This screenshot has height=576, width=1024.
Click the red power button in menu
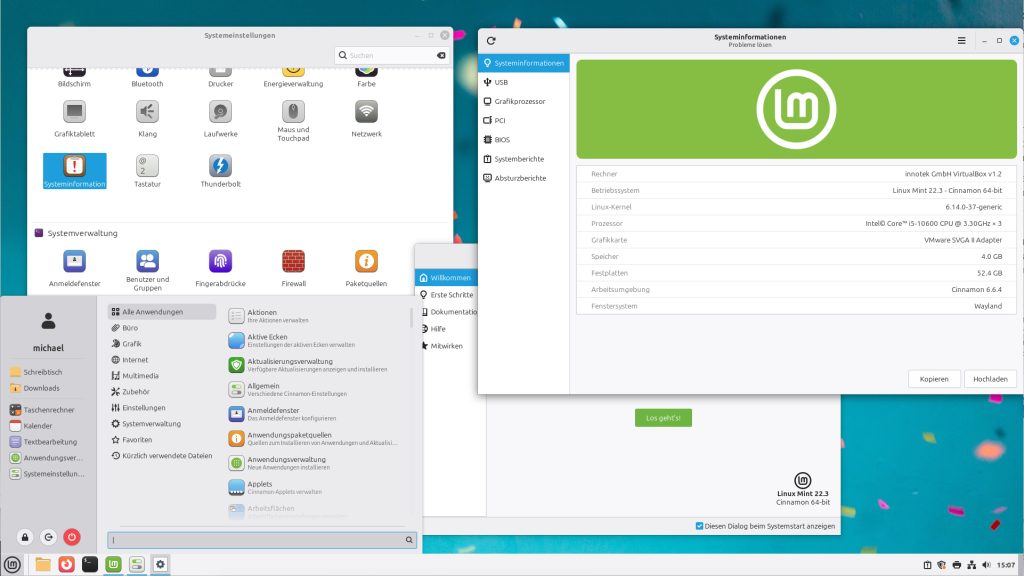click(x=71, y=537)
